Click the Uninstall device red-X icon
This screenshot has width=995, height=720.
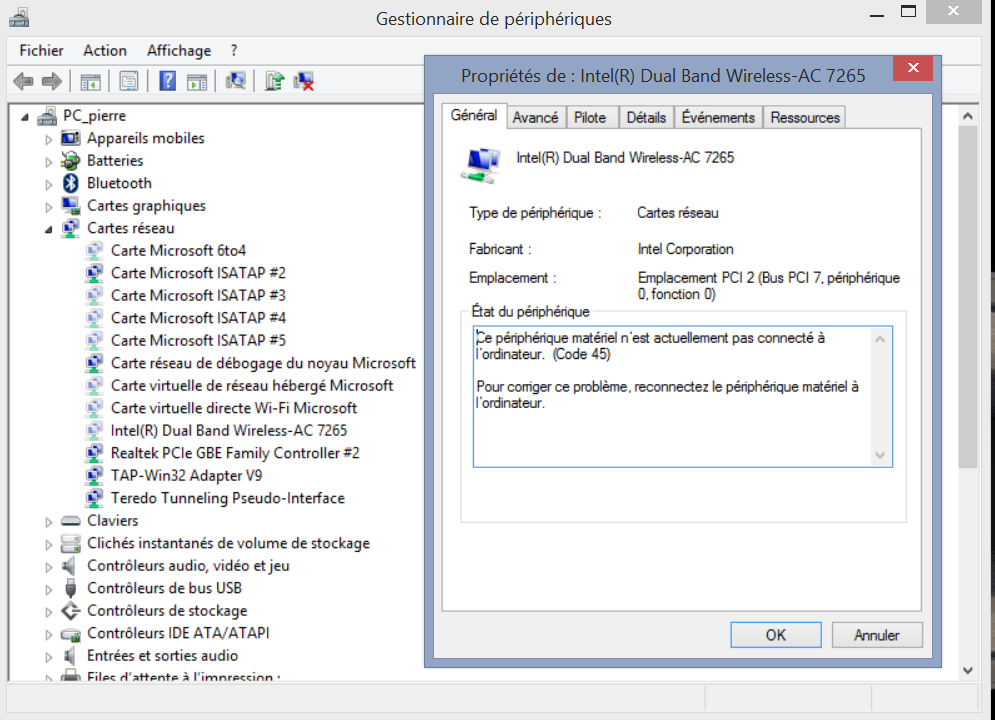[305, 81]
